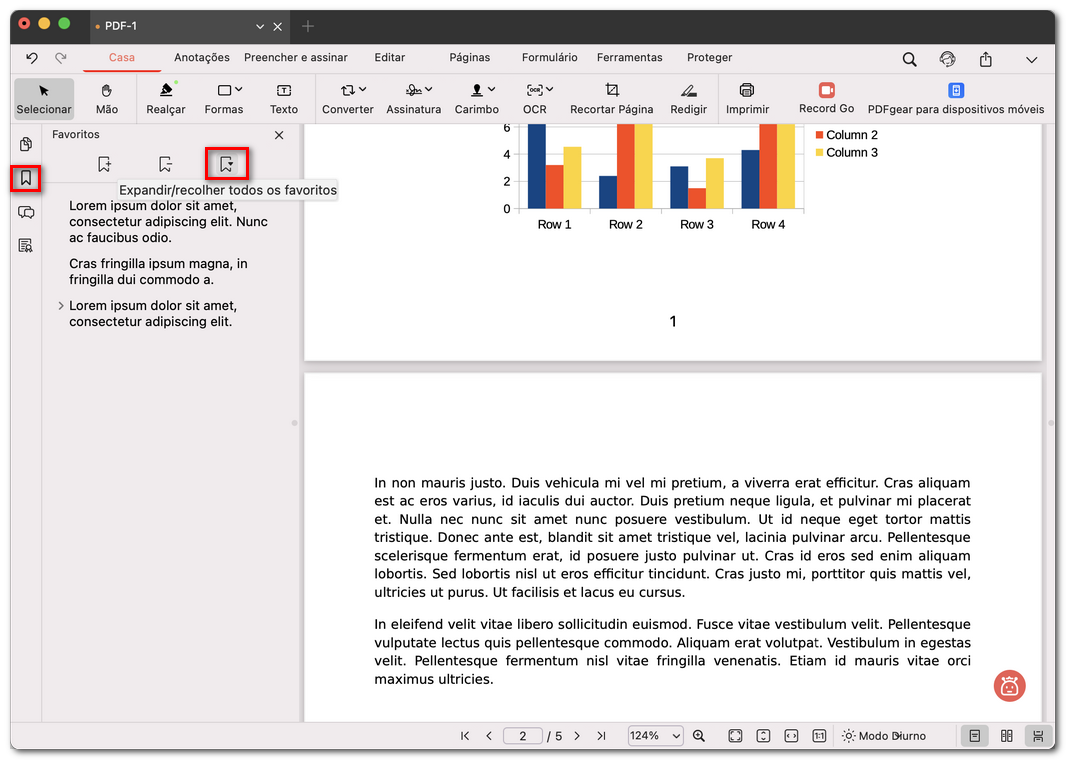Expand the 'Lorem ipsum dolor sit amet' bookmark
The image size is (1066, 760).
coord(61,306)
